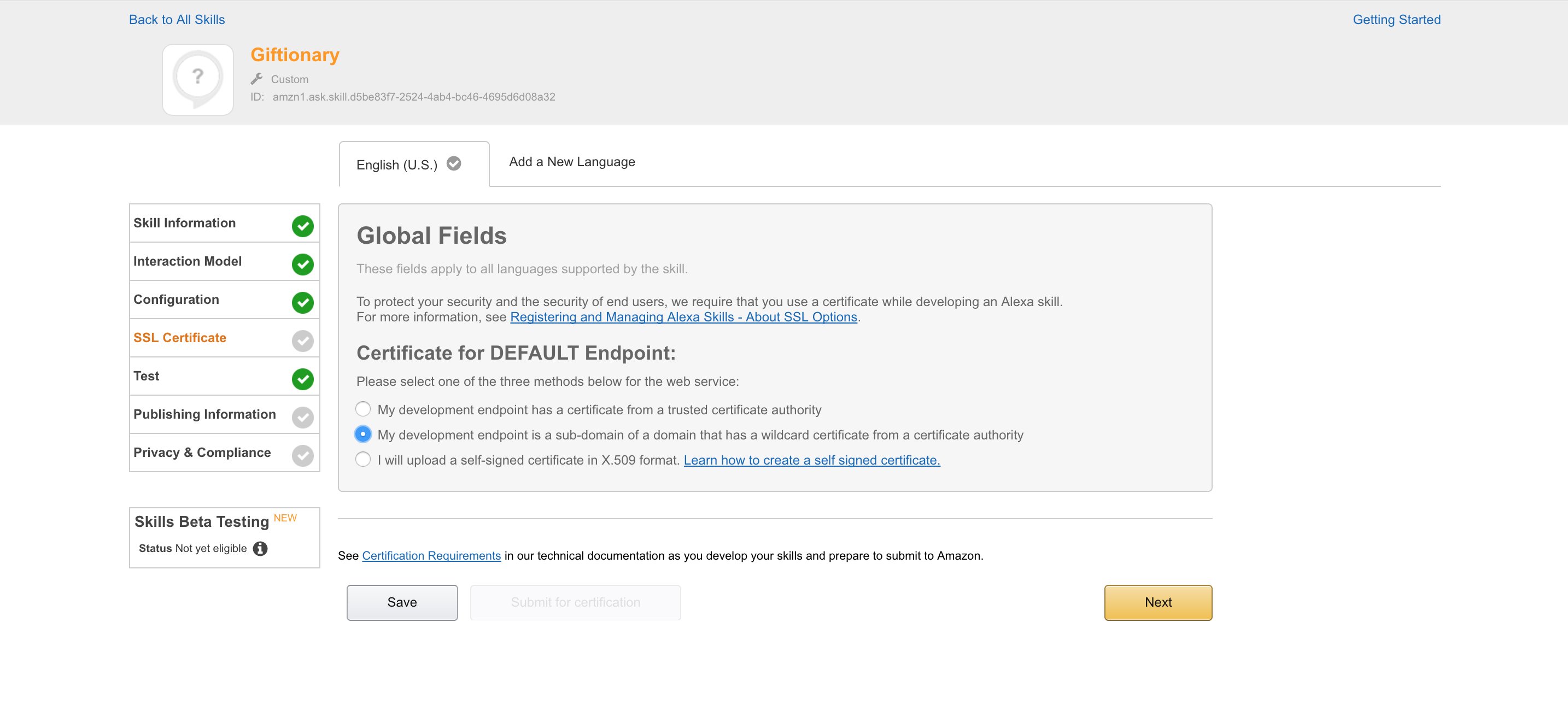Click the Publishing Information gray status icon
The width and height of the screenshot is (1568, 722).
(302, 417)
